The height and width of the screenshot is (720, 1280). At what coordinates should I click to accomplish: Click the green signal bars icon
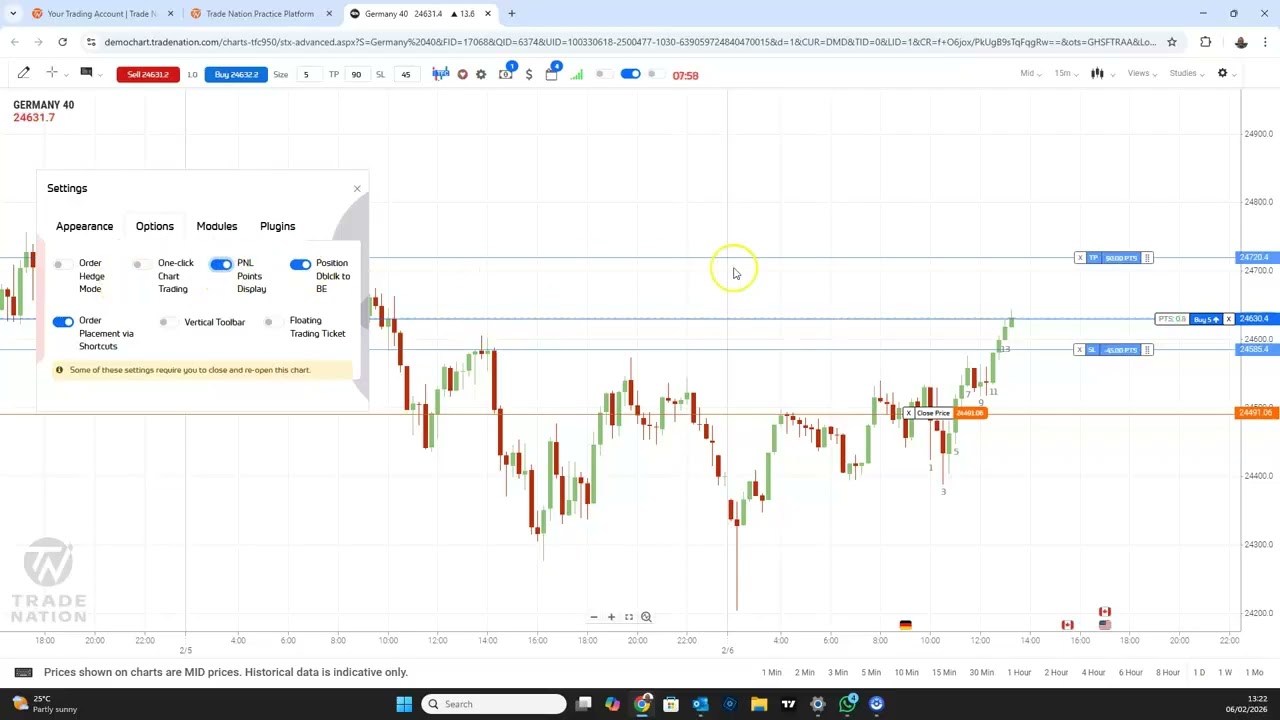pyautogui.click(x=576, y=75)
